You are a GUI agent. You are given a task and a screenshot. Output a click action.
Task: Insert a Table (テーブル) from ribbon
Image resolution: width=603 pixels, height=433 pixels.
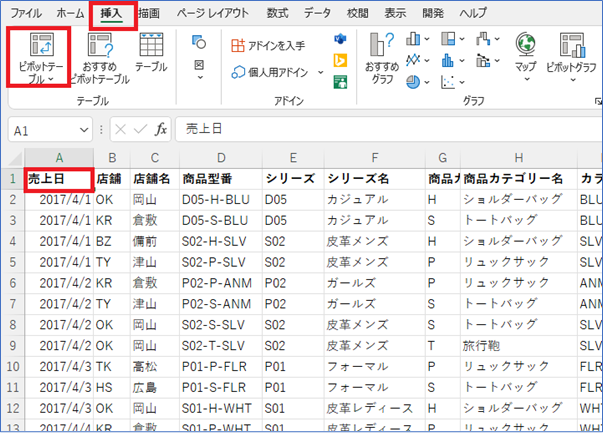click(x=151, y=52)
